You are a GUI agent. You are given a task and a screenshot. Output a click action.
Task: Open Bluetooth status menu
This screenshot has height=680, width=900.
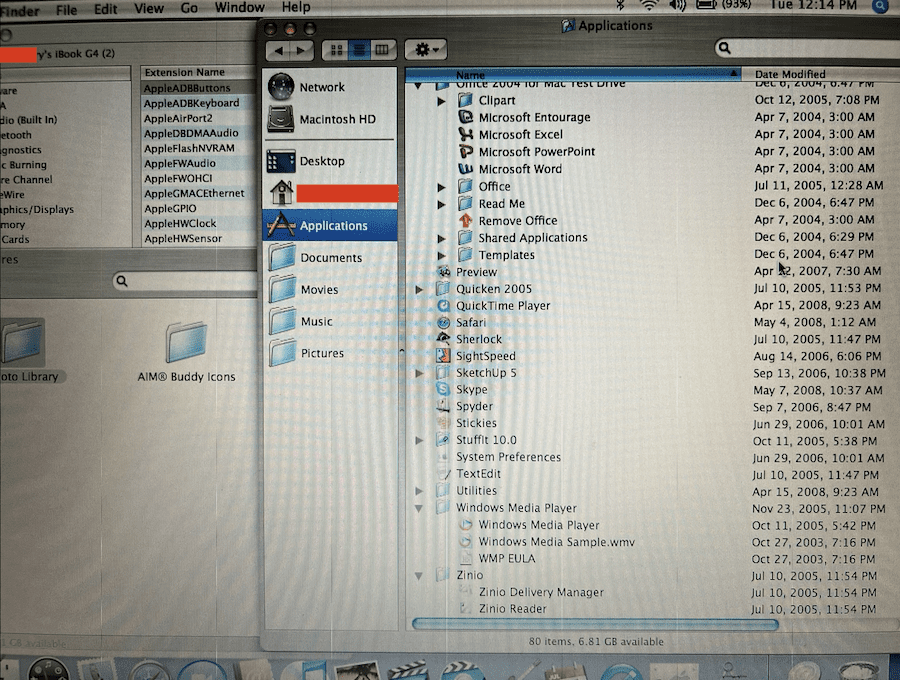[x=620, y=5]
